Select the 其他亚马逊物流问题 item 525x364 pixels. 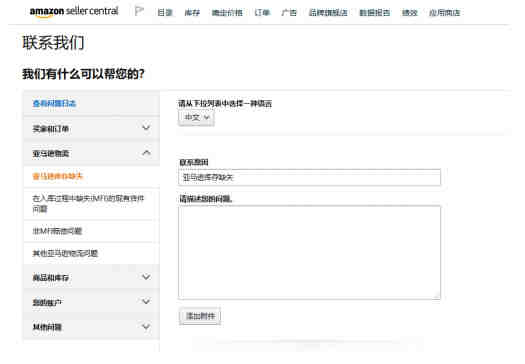[65, 253]
